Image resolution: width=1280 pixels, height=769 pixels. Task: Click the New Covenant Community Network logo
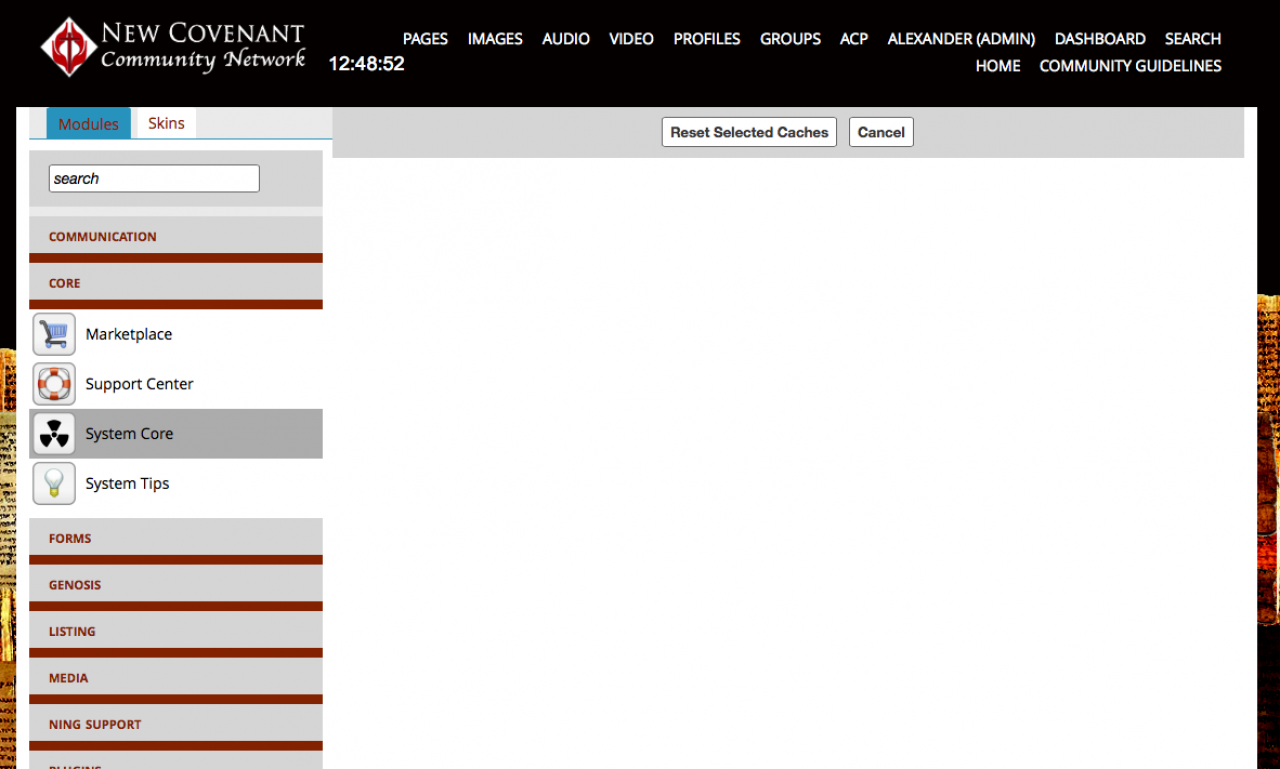173,47
